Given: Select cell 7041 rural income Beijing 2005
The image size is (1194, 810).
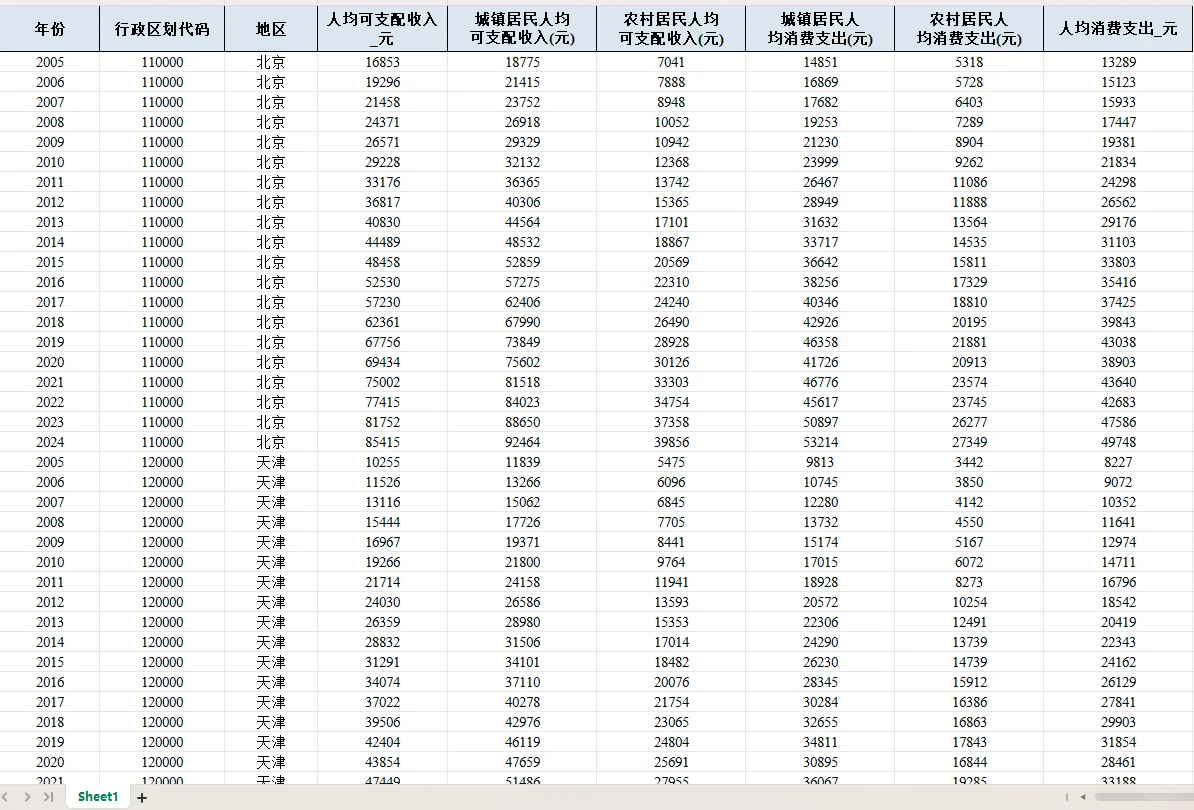Looking at the screenshot, I should [x=671, y=62].
